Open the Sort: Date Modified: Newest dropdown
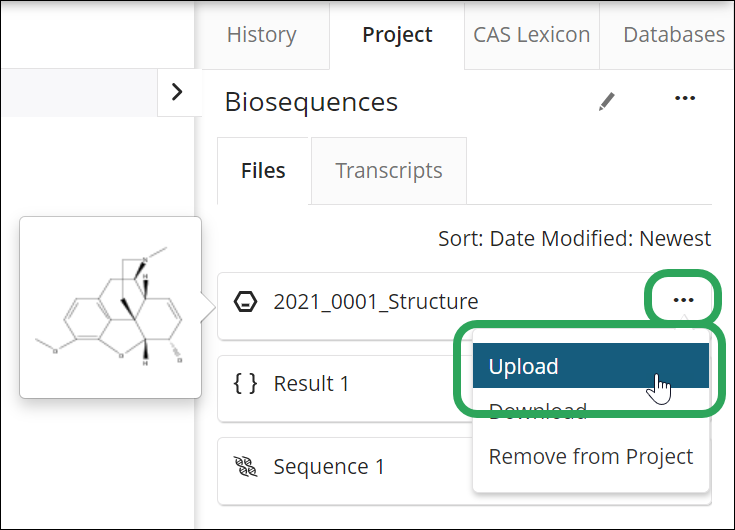Viewport: 735px width, 530px height. pyautogui.click(x=574, y=239)
